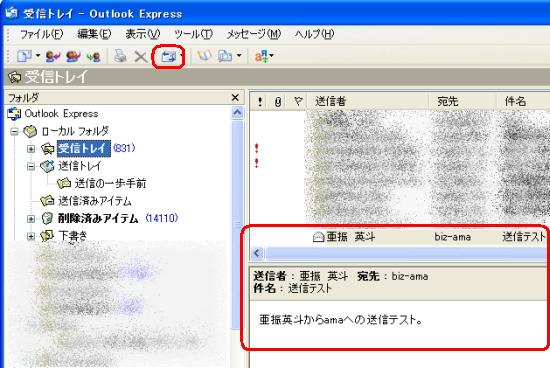The image size is (550, 368).
Task: Select 送信トレイ folder
Action: [x=80, y=166]
